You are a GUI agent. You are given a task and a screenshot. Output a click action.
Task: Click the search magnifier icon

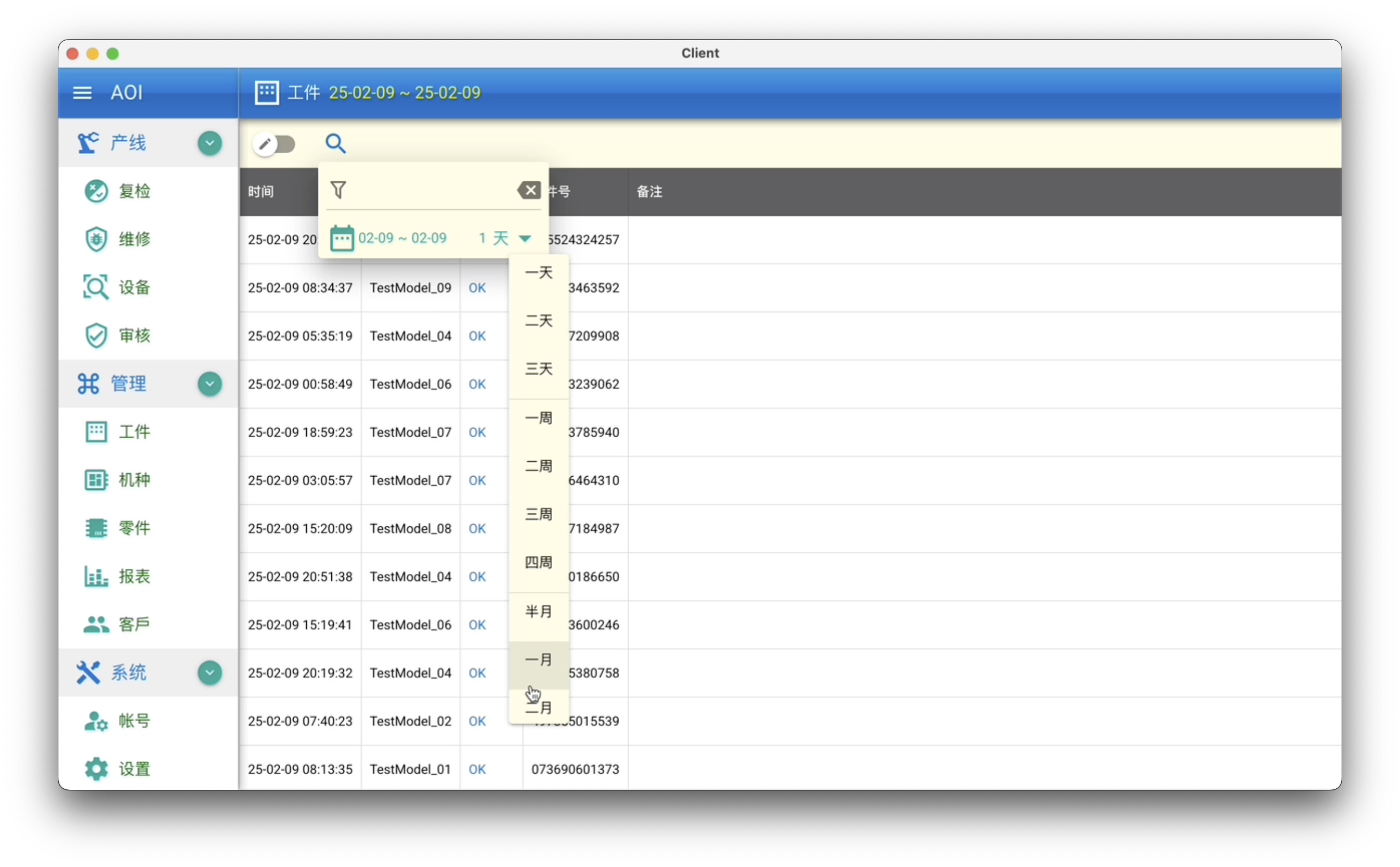(x=335, y=143)
